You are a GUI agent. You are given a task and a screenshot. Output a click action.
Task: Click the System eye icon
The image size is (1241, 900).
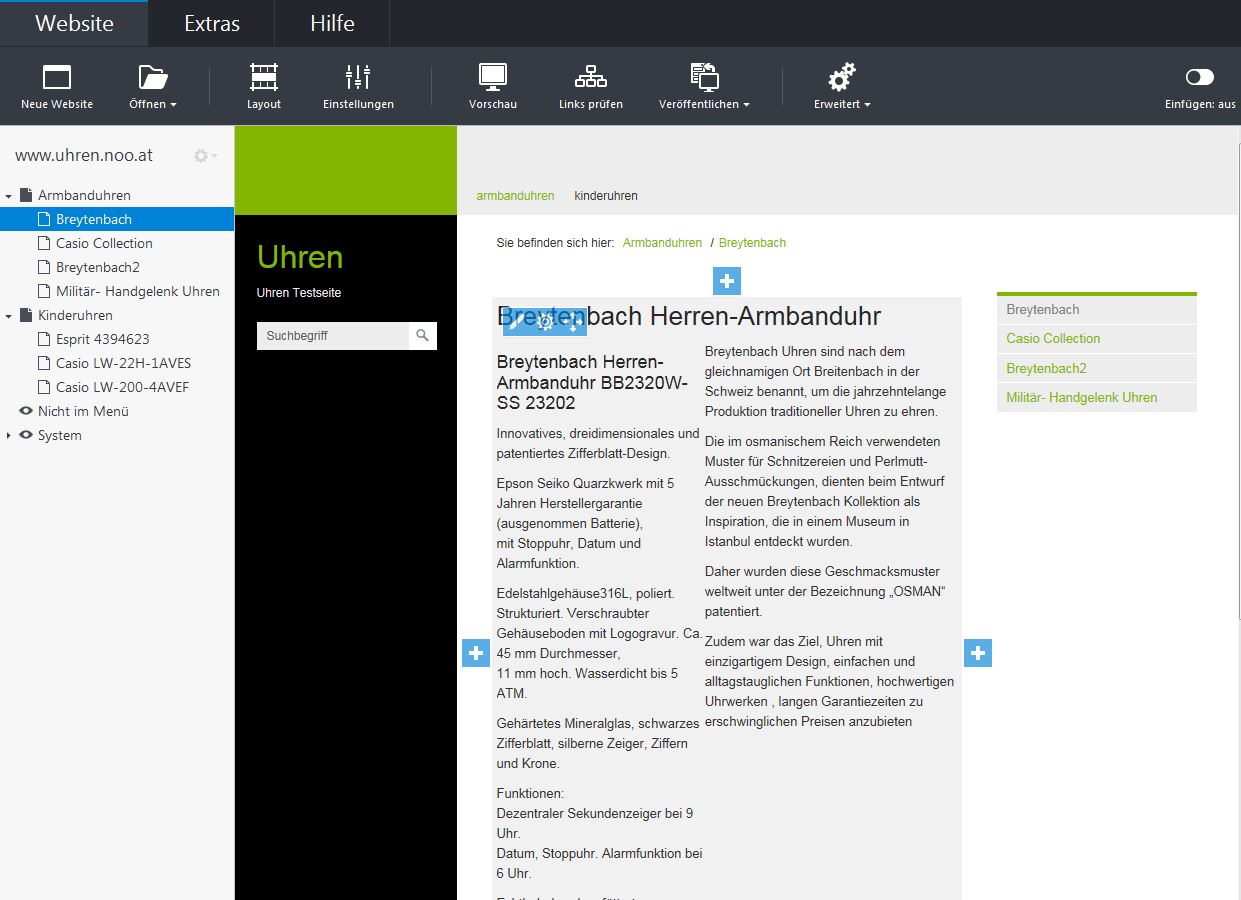[26, 435]
